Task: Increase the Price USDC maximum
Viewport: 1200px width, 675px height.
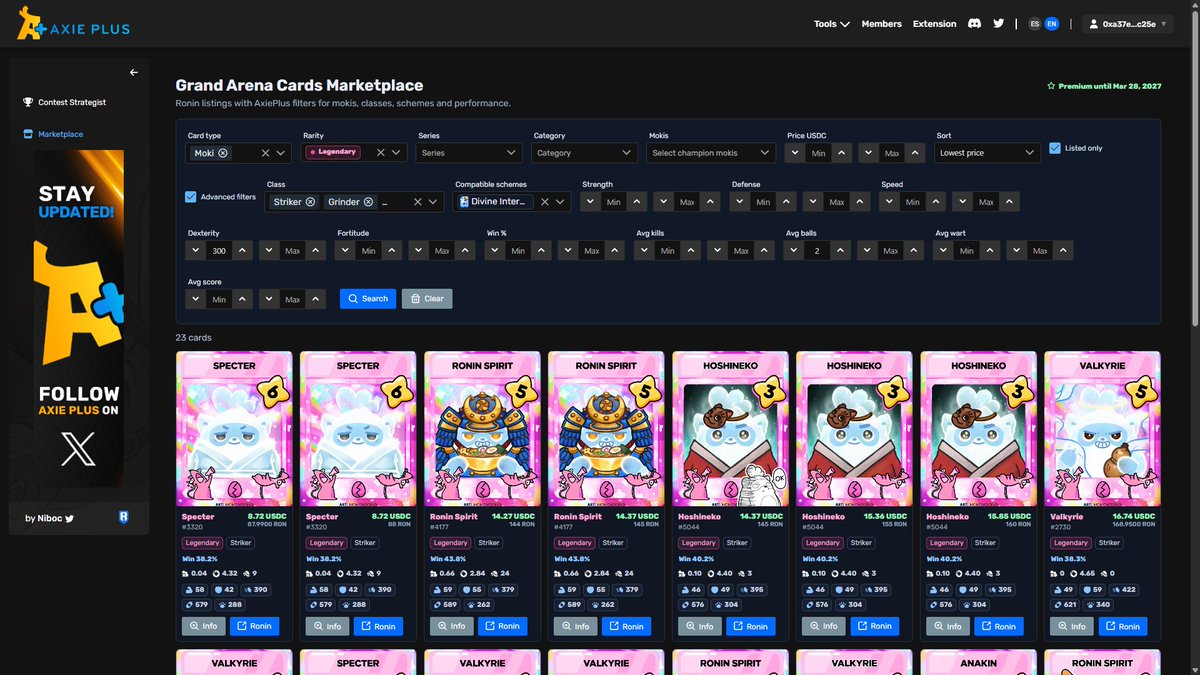Action: 915,153
